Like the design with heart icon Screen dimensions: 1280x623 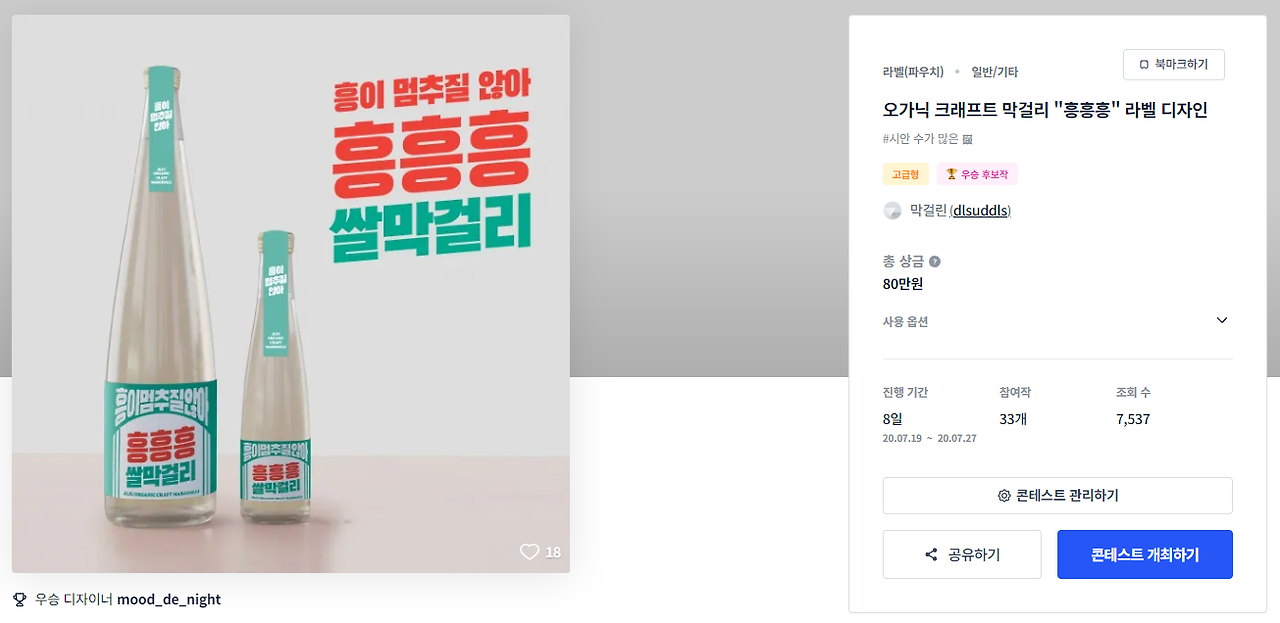529,552
